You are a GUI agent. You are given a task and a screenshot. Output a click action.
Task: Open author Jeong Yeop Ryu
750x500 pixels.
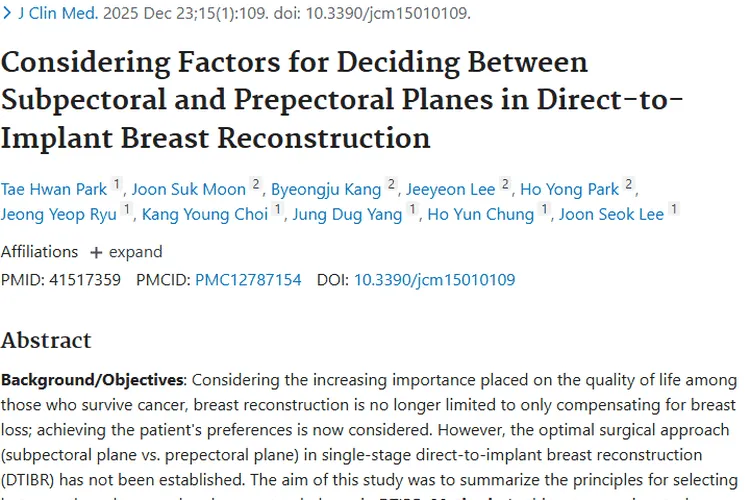(59, 214)
